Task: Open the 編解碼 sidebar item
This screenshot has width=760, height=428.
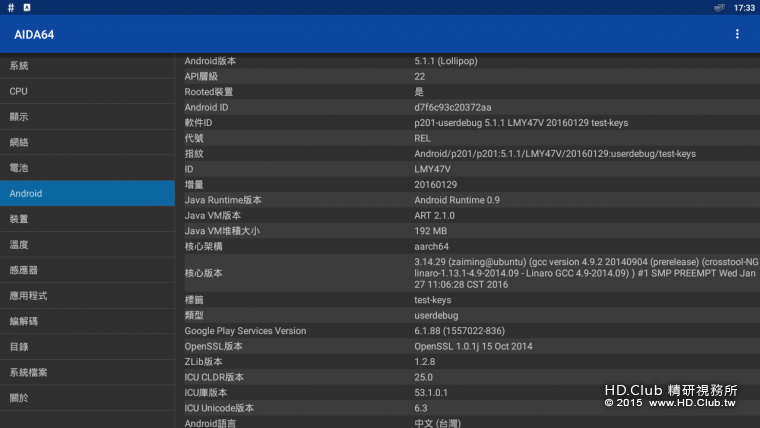Action: pyautogui.click(x=87, y=321)
